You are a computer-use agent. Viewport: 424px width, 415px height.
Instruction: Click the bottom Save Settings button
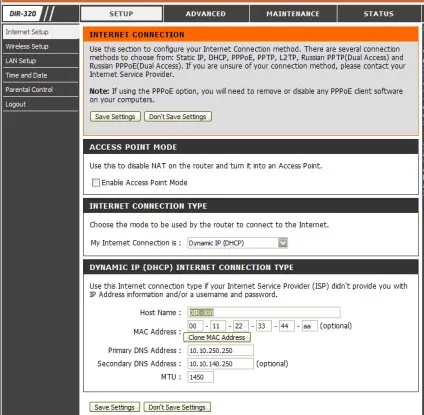114,407
